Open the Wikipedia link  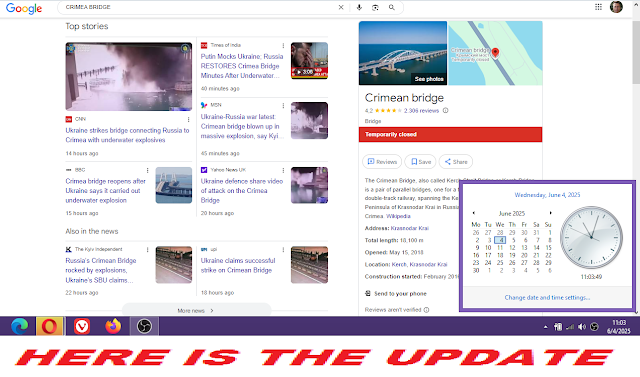398,216
